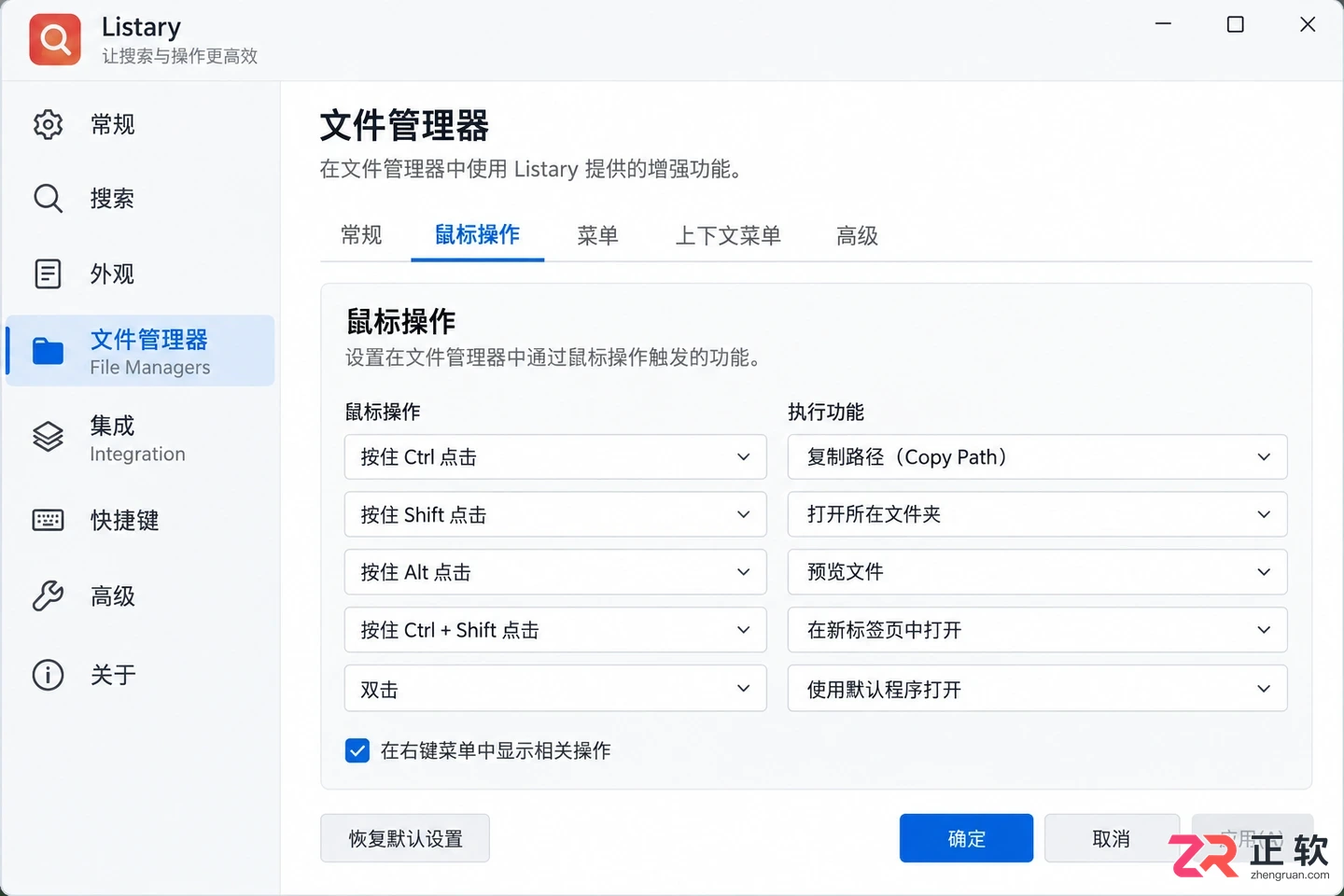Click the 文件管理器 page title
The width and height of the screenshot is (1344, 896).
point(404,125)
